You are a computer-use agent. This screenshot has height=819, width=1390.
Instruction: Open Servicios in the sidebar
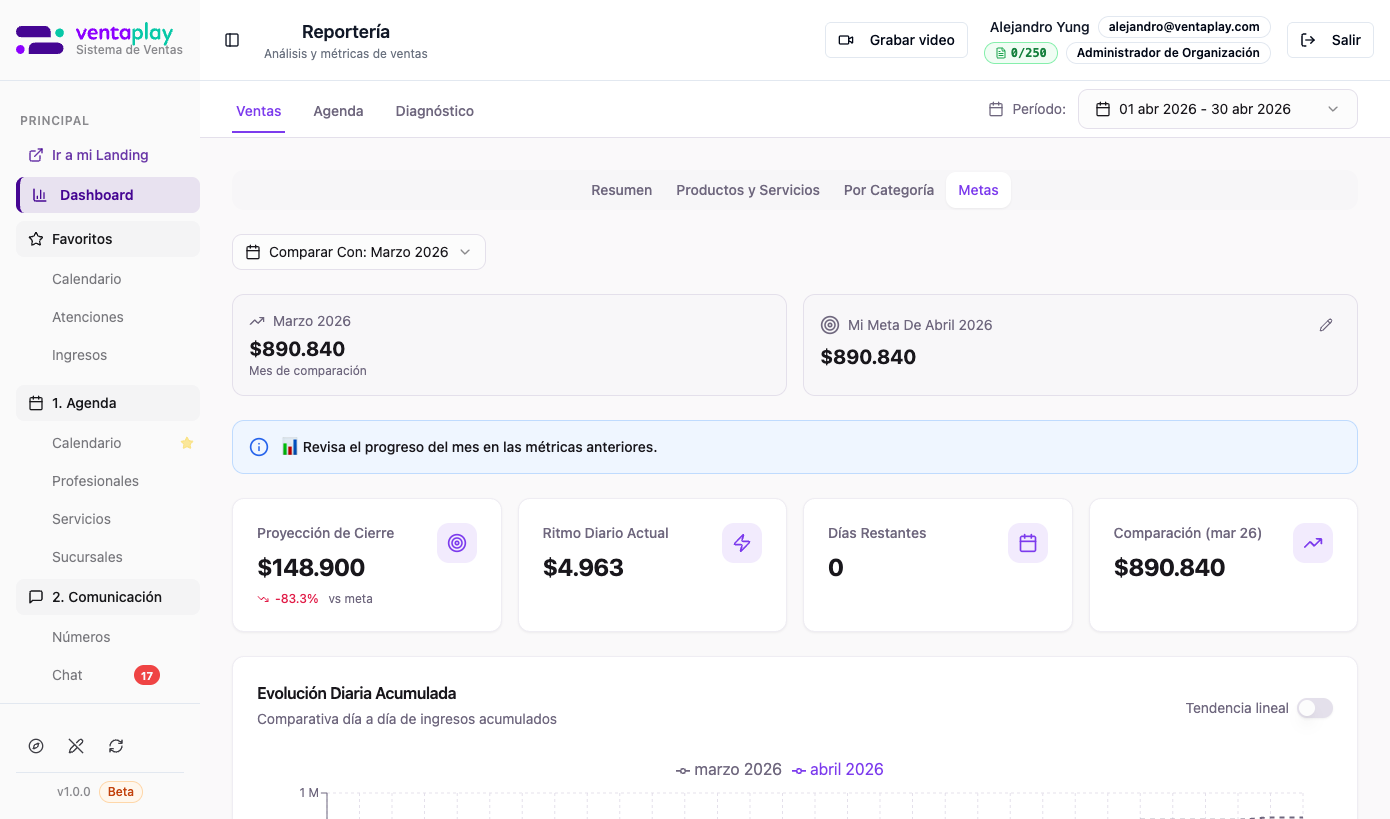(82, 519)
